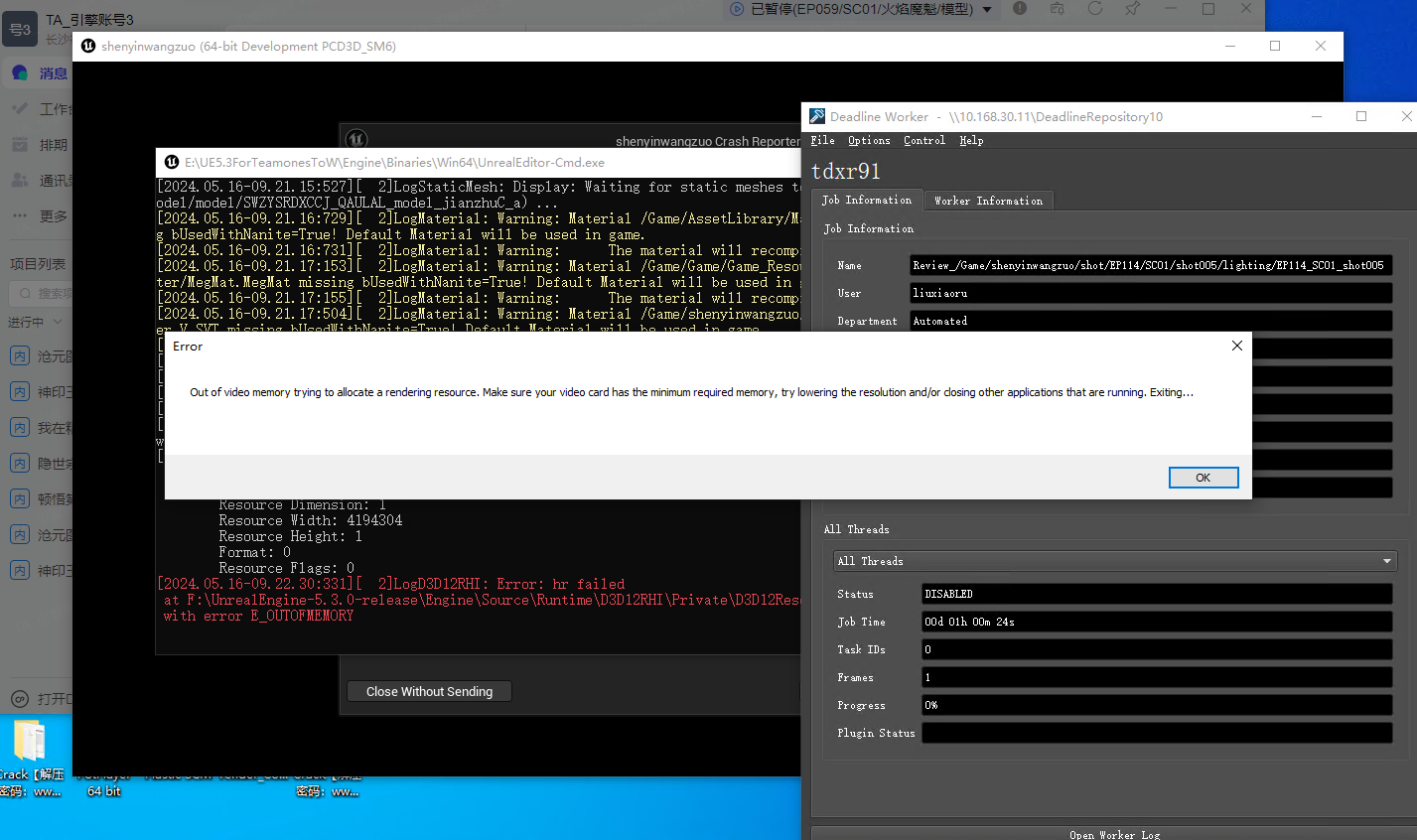Click the pin icon in top toolbar
1417x840 pixels.
[1132, 9]
